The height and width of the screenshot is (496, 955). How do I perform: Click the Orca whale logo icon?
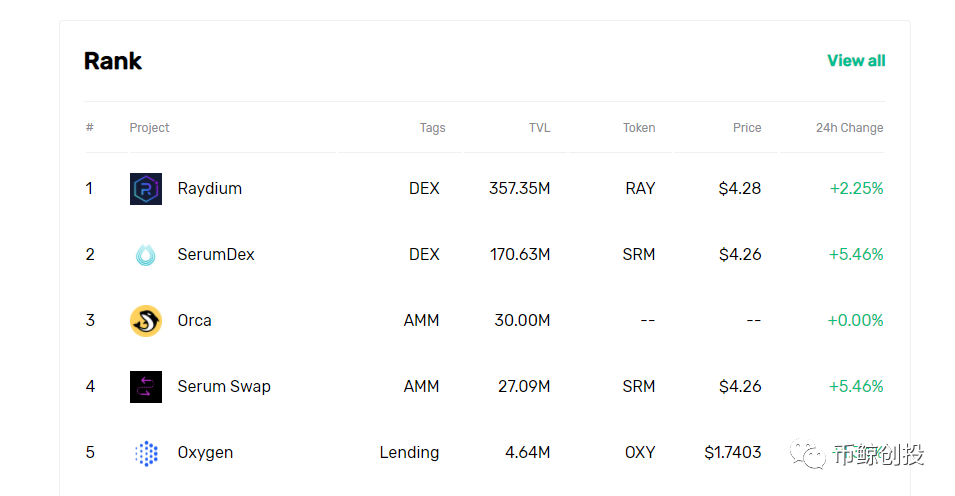tap(146, 321)
